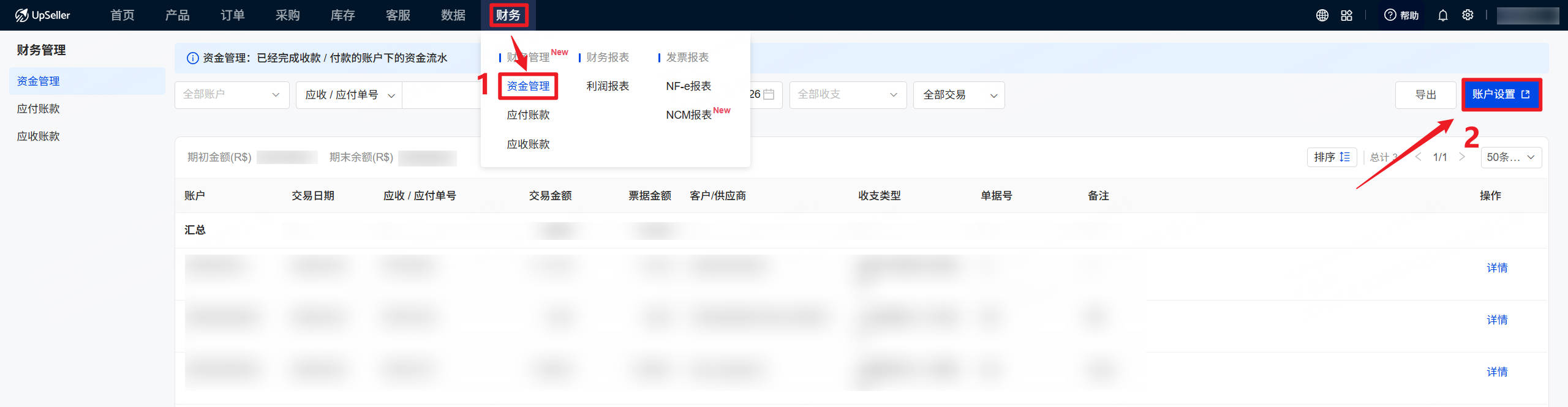This screenshot has height=407, width=1568.
Task: Expand the 全部账户 dropdown
Action: pos(232,95)
